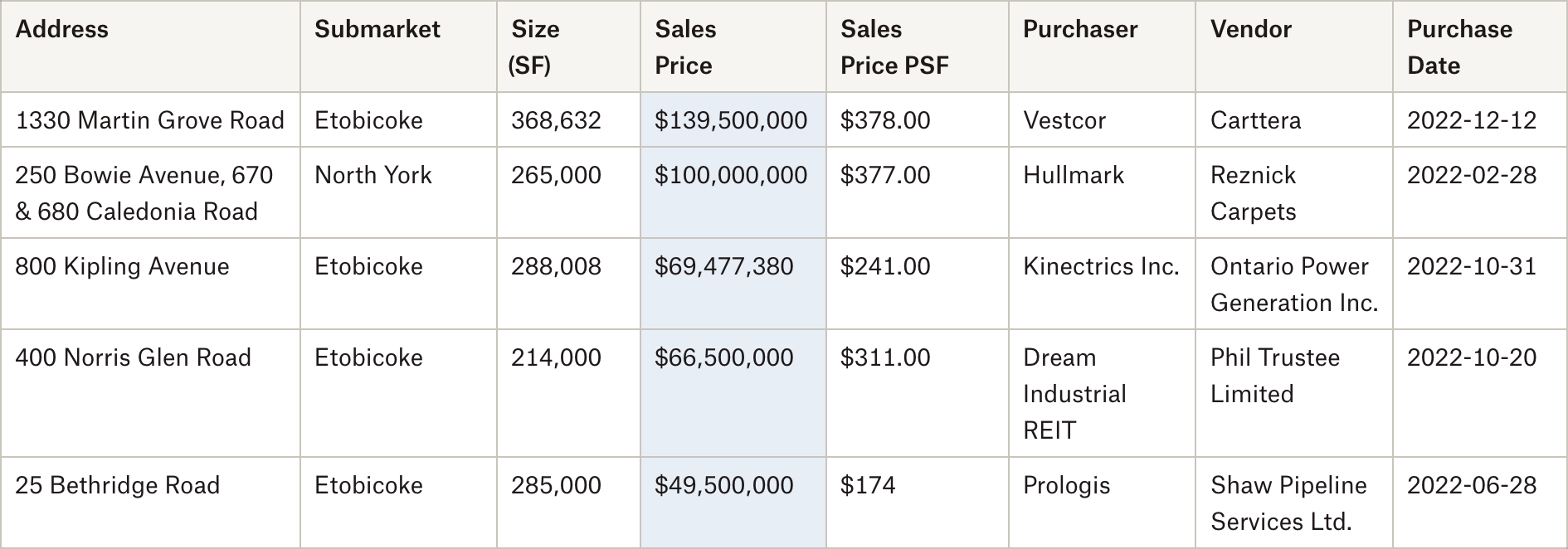Click the Prologis purchaser cell
The width and height of the screenshot is (1568, 549).
(1102, 503)
